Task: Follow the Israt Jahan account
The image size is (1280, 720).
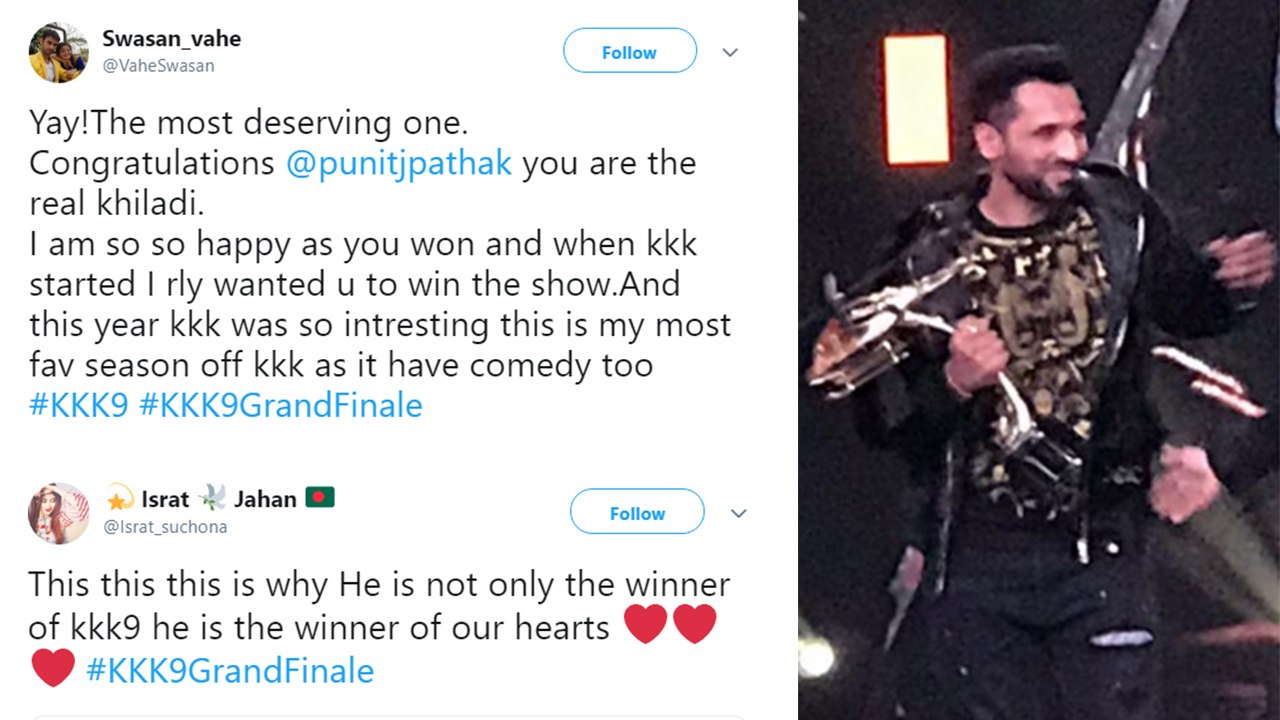Action: click(x=637, y=512)
